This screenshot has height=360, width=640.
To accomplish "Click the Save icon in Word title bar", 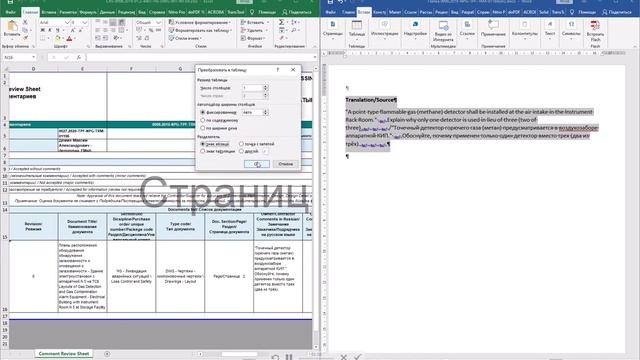I will point(330,2).
